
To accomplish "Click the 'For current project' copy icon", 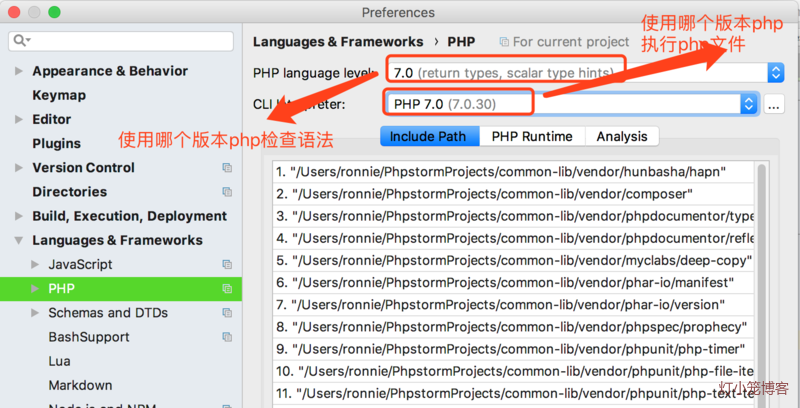I will tap(504, 42).
